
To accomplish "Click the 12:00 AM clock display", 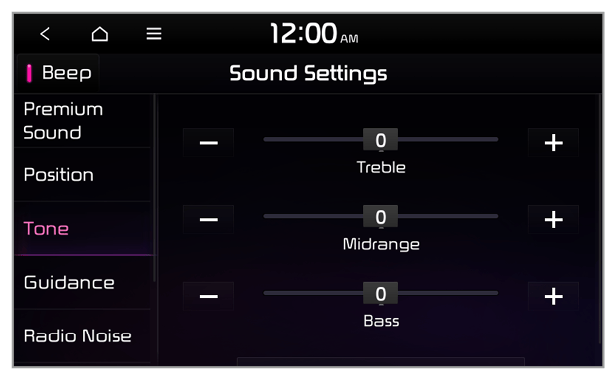I will (x=314, y=34).
